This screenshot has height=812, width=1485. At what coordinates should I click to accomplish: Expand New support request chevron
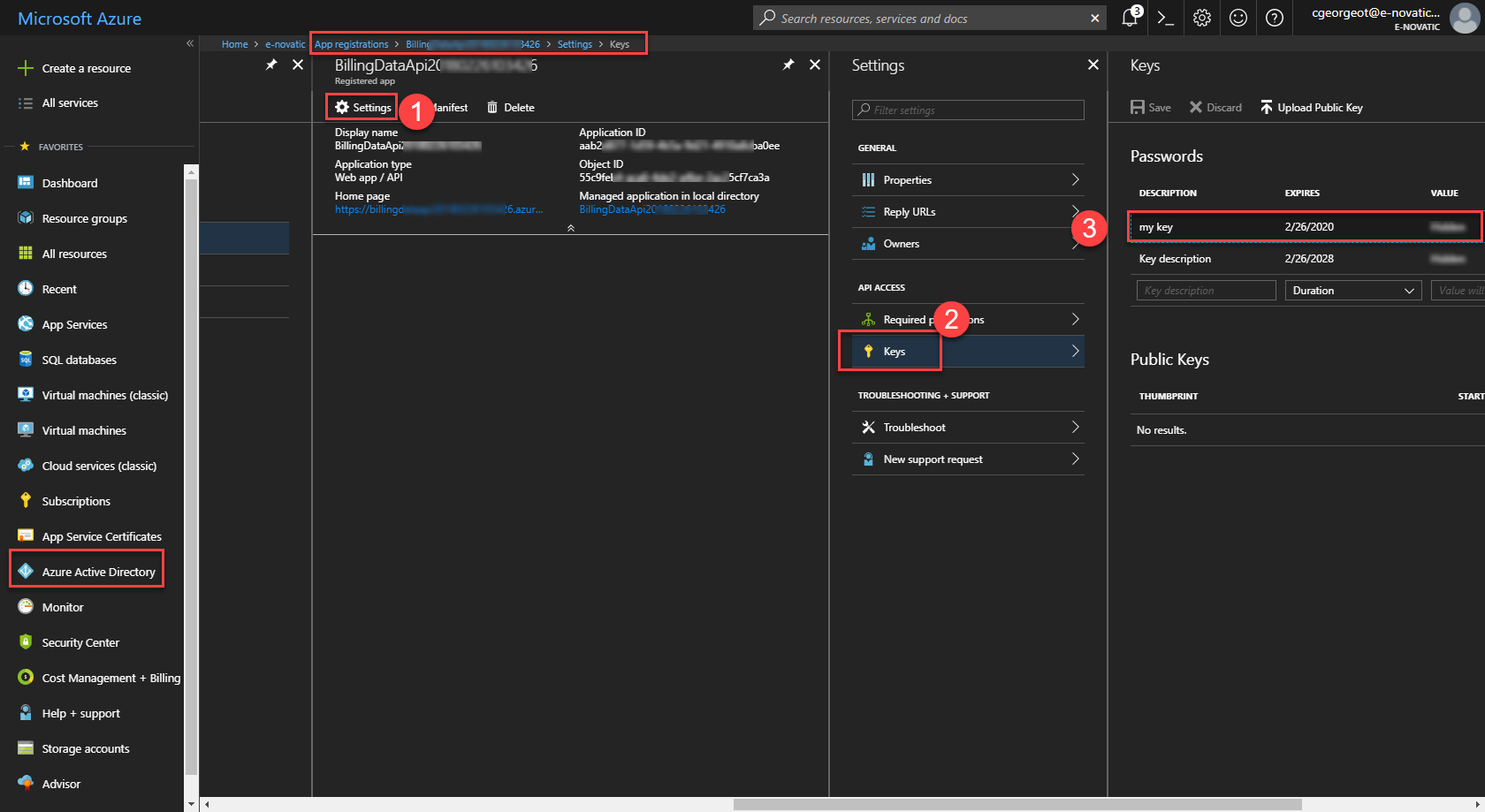1075,459
